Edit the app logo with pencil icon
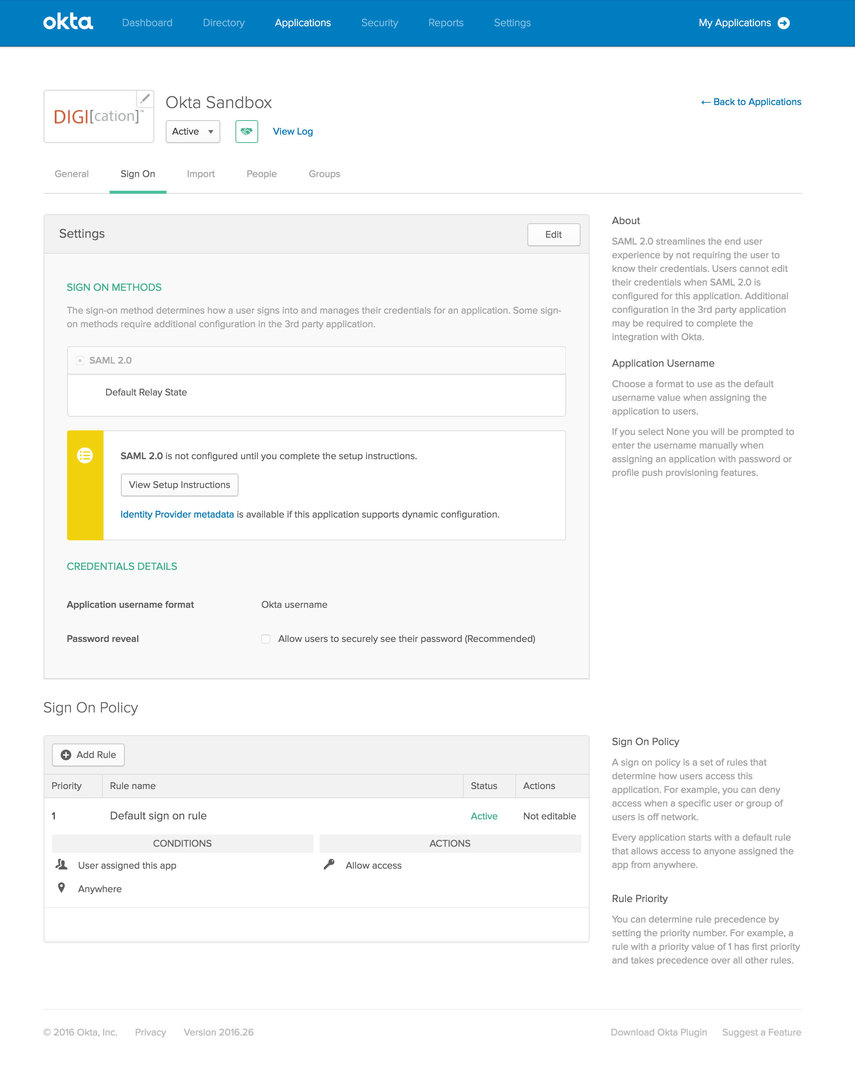This screenshot has width=855, height=1078. [145, 99]
